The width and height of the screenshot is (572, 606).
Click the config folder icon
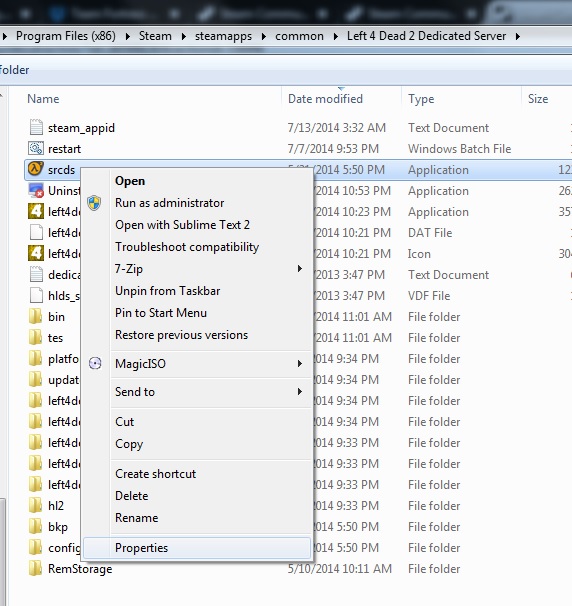[35, 547]
